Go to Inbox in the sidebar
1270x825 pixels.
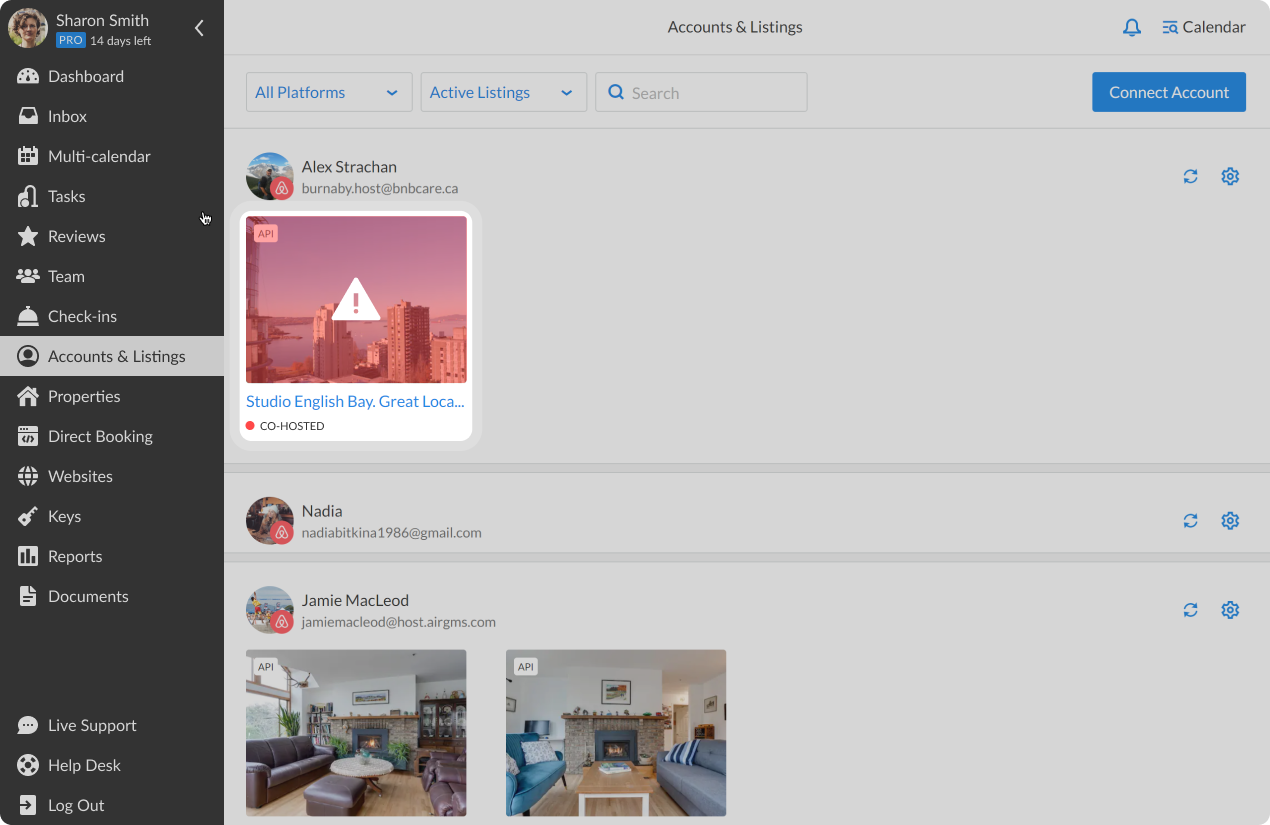112,116
